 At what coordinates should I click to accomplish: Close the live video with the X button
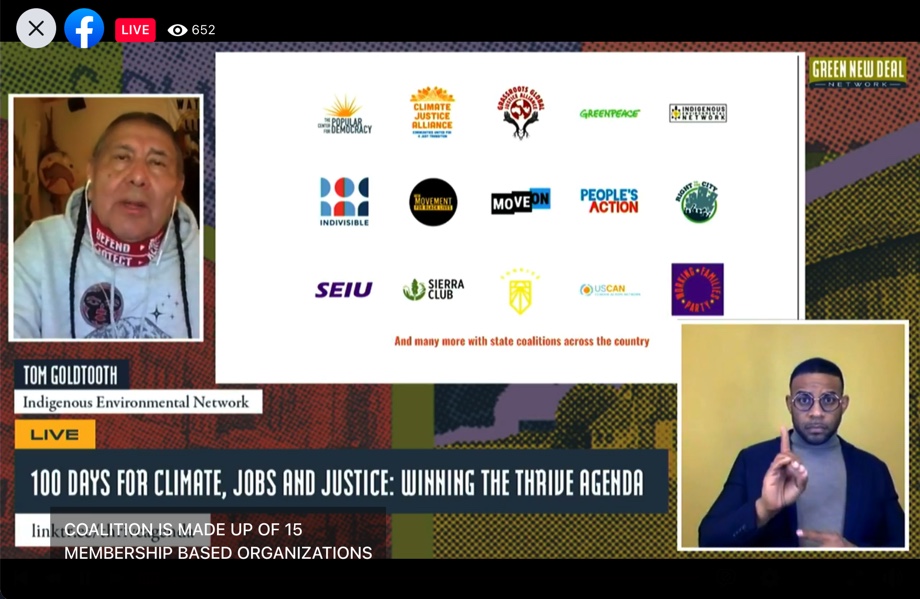click(x=36, y=28)
